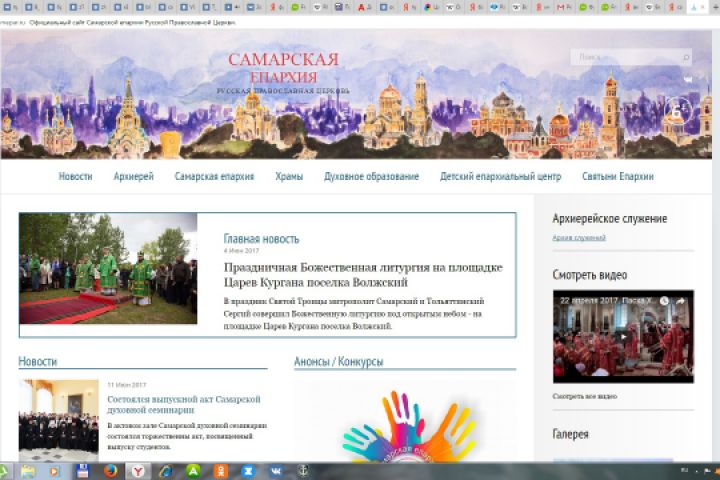Open the Детский епархиальный центр menu item

click(501, 176)
